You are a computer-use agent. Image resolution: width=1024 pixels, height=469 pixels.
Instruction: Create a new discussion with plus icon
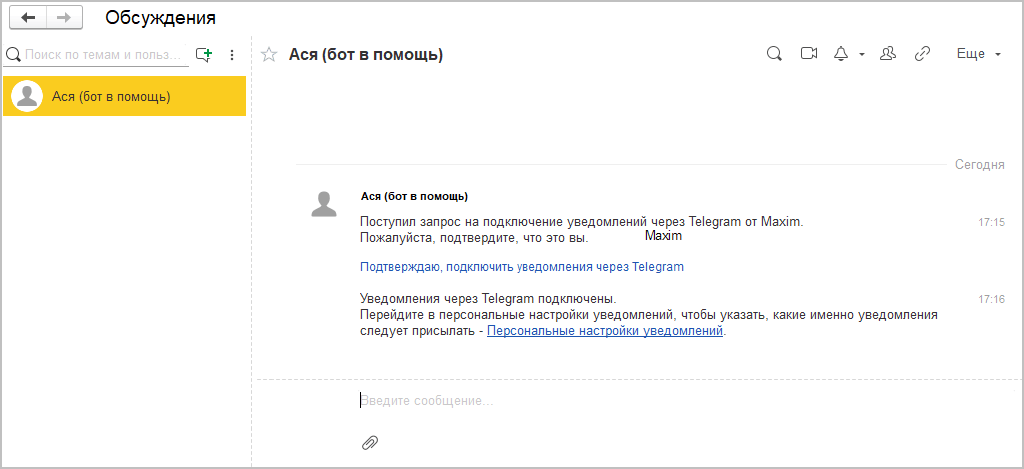click(x=204, y=55)
